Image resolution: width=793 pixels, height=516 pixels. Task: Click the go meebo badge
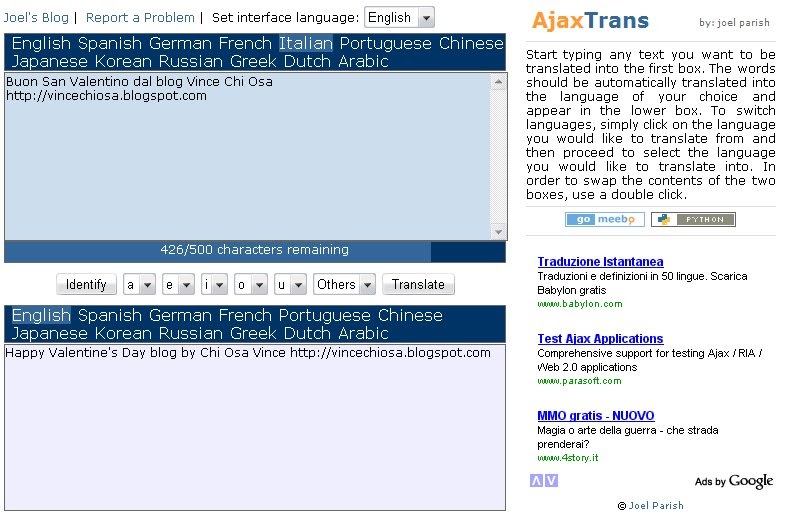604,220
